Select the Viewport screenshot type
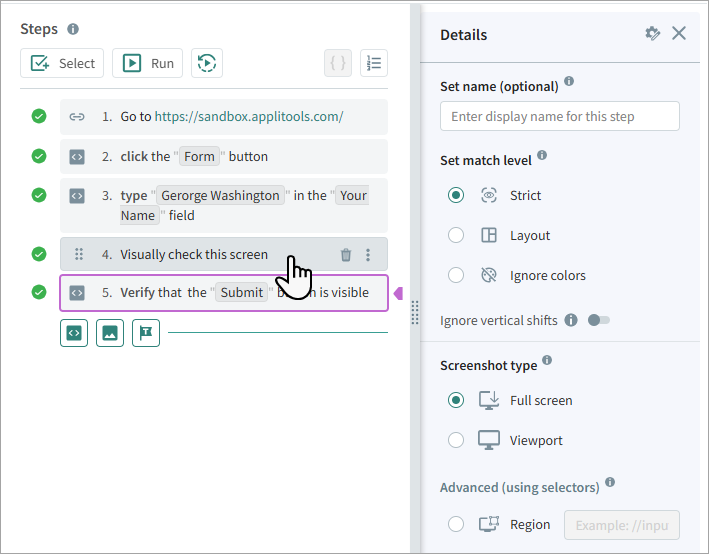Viewport: 709px width, 554px height. [456, 440]
